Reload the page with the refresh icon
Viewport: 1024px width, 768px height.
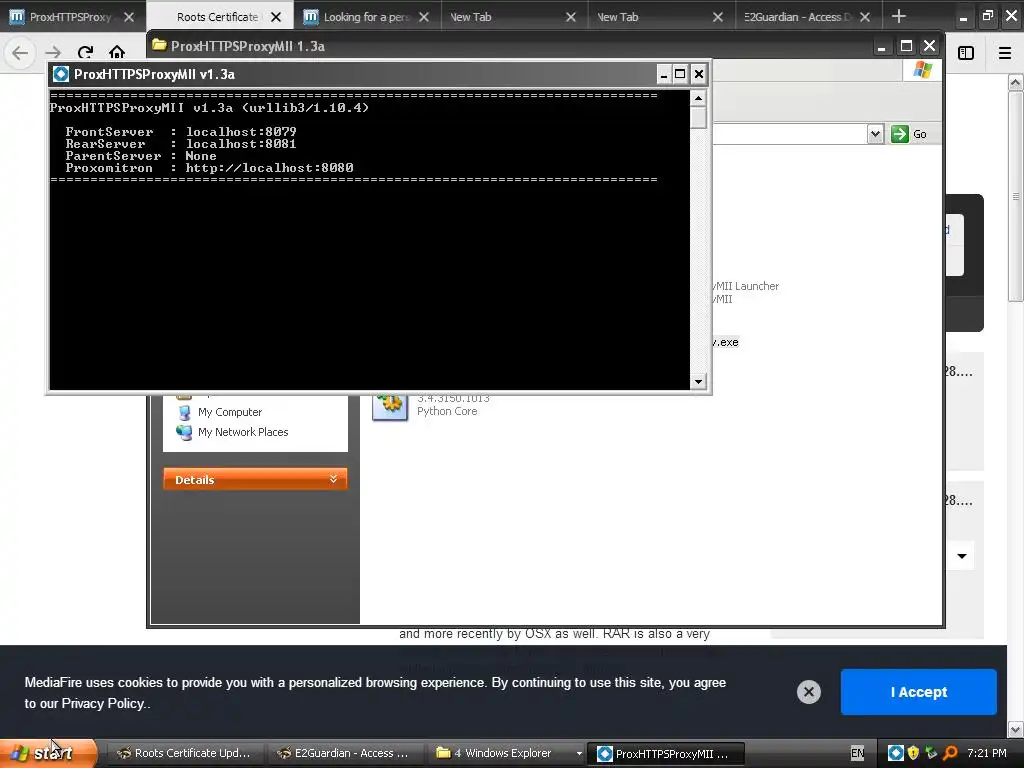point(85,53)
